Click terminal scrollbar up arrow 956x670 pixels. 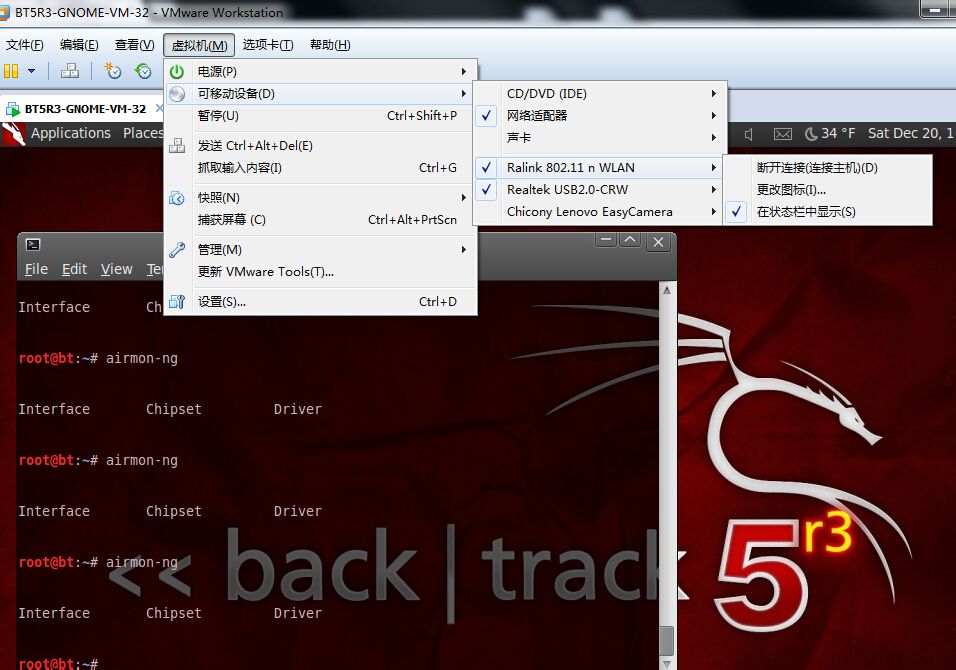(x=667, y=290)
